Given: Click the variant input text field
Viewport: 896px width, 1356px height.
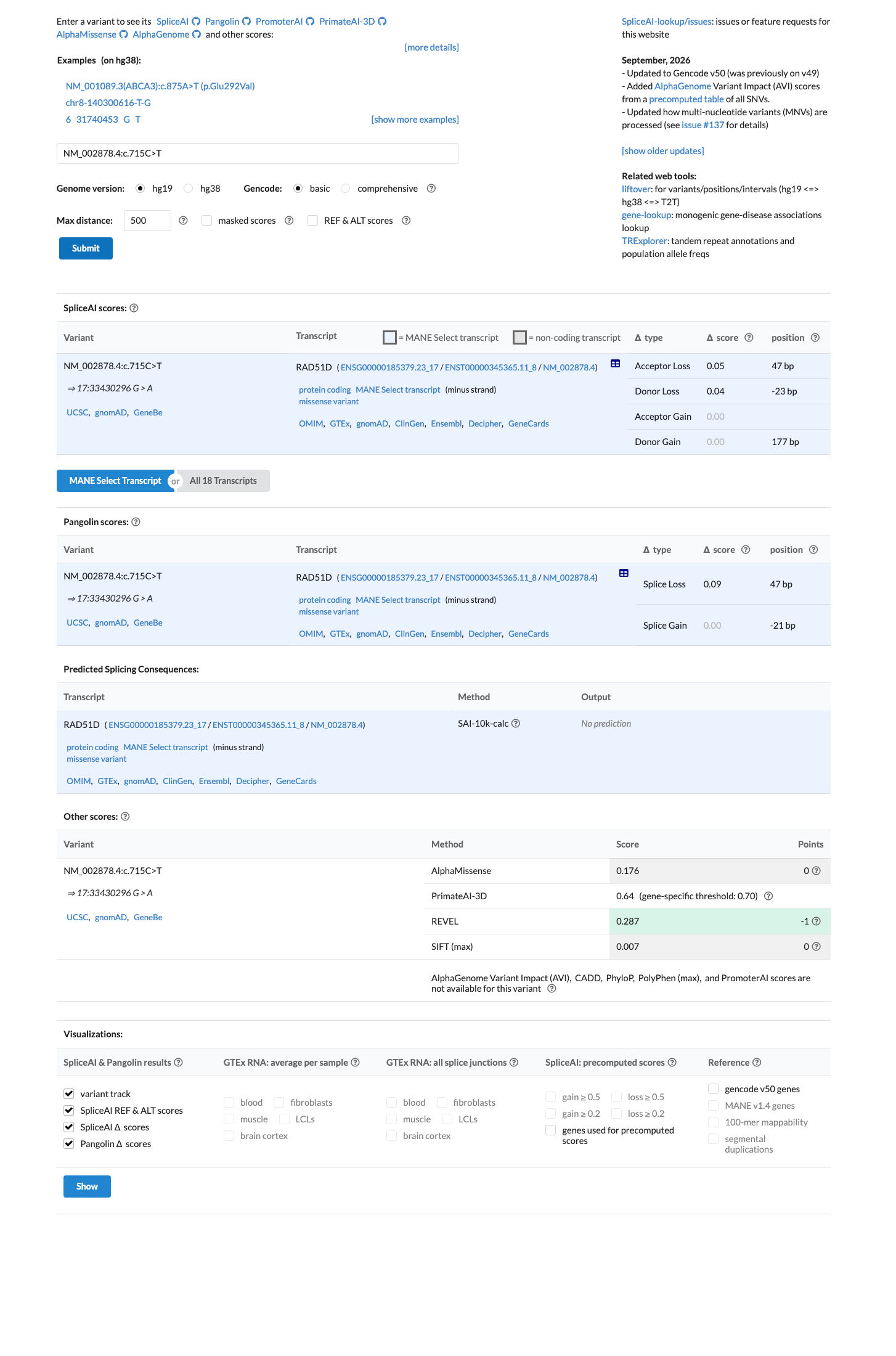Looking at the screenshot, I should 258,153.
